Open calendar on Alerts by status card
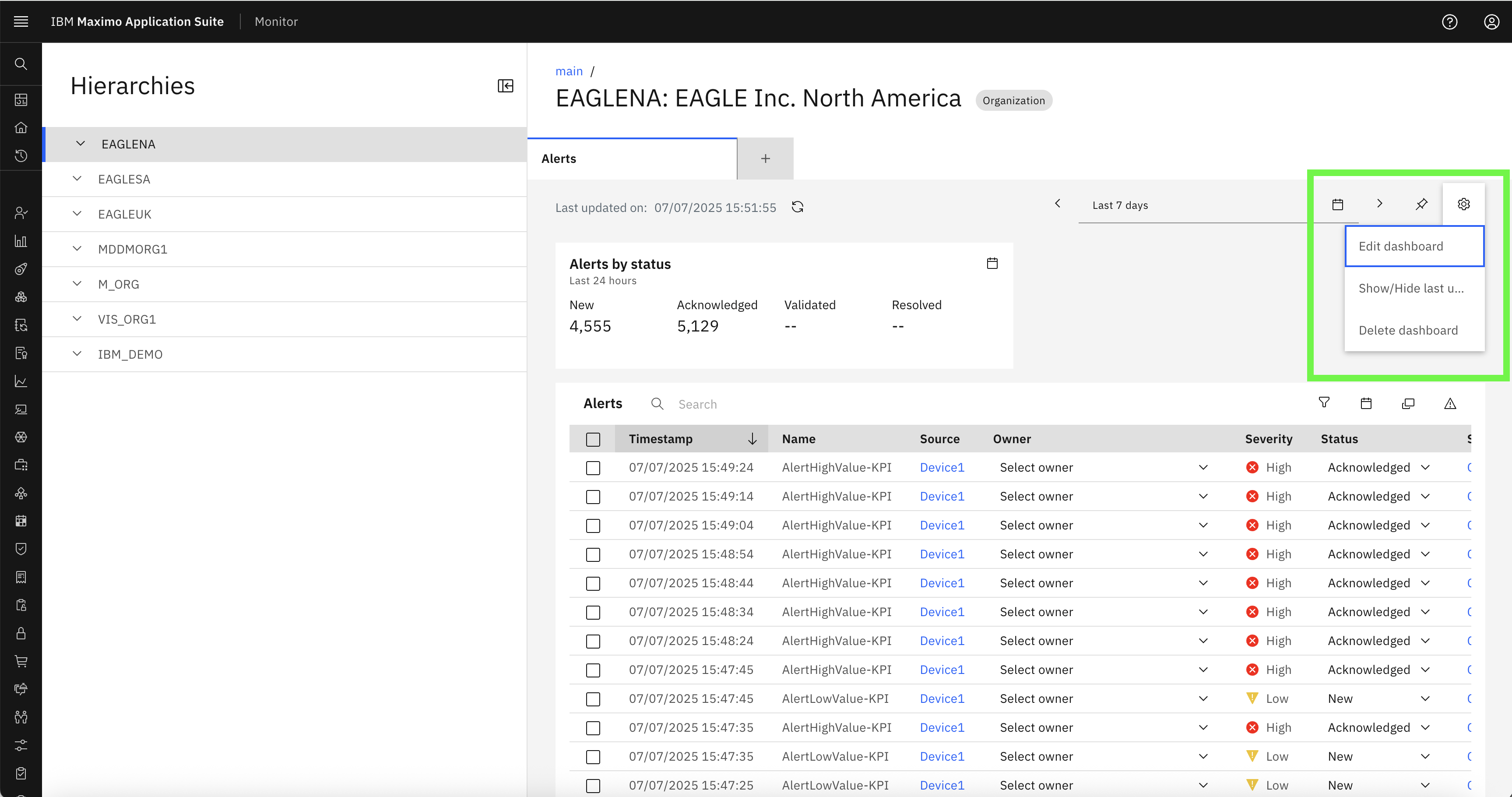1512x797 pixels. [992, 263]
